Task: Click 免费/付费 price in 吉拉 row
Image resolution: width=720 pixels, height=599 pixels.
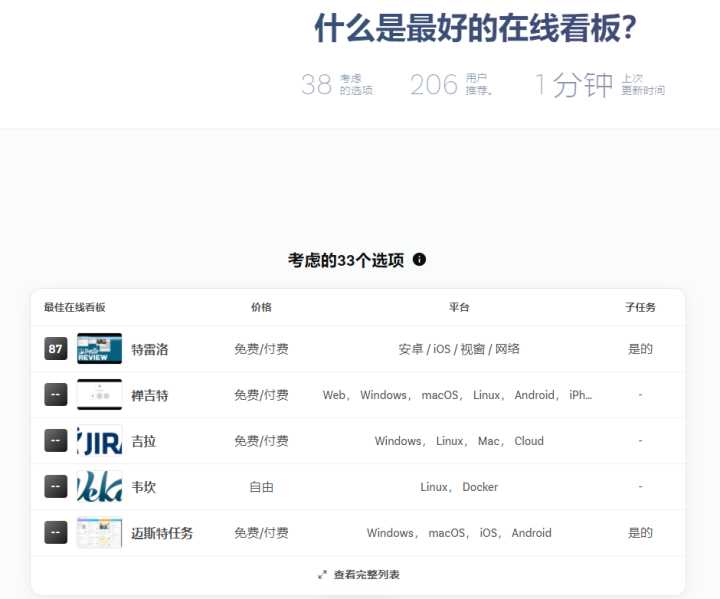Action: pos(261,441)
